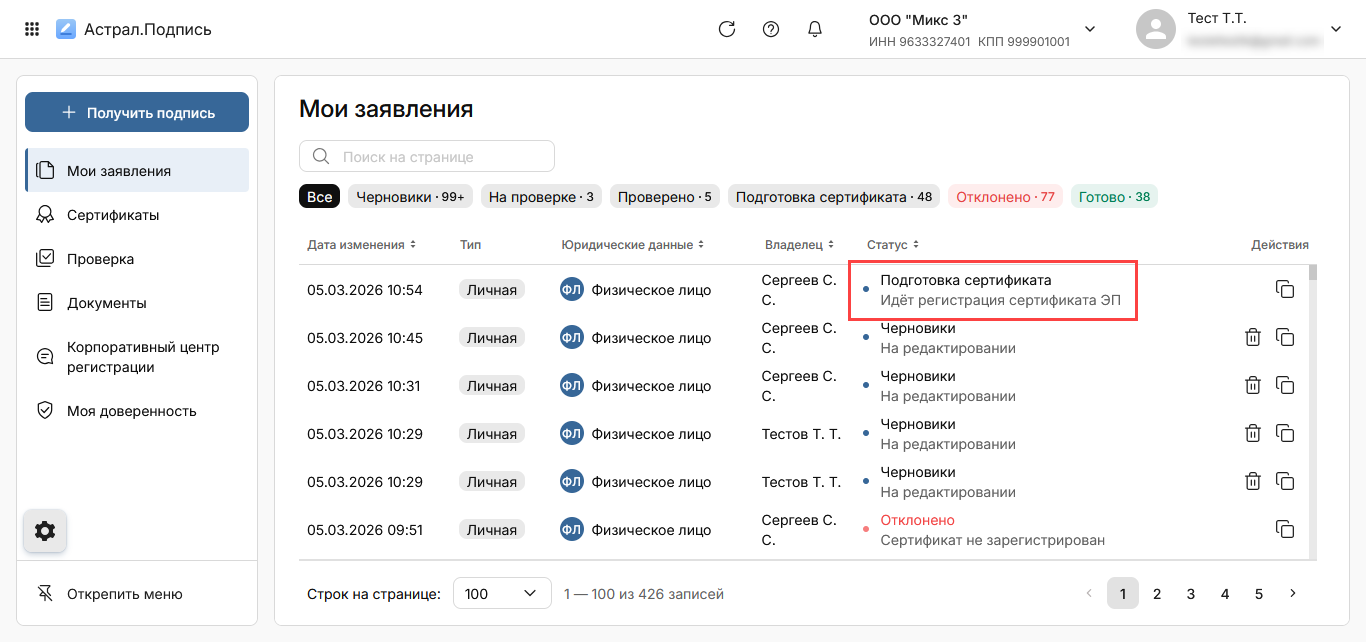Open the notifications bell

[815, 29]
